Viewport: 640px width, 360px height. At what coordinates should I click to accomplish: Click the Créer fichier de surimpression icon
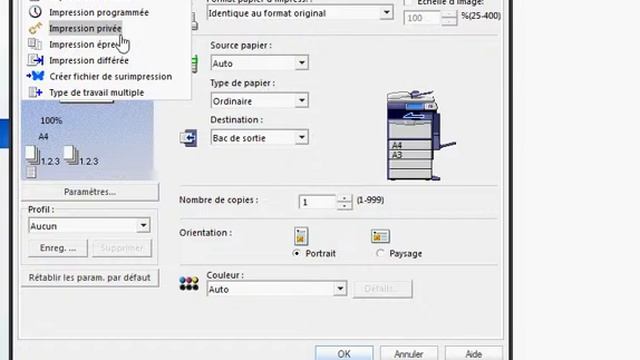point(35,76)
